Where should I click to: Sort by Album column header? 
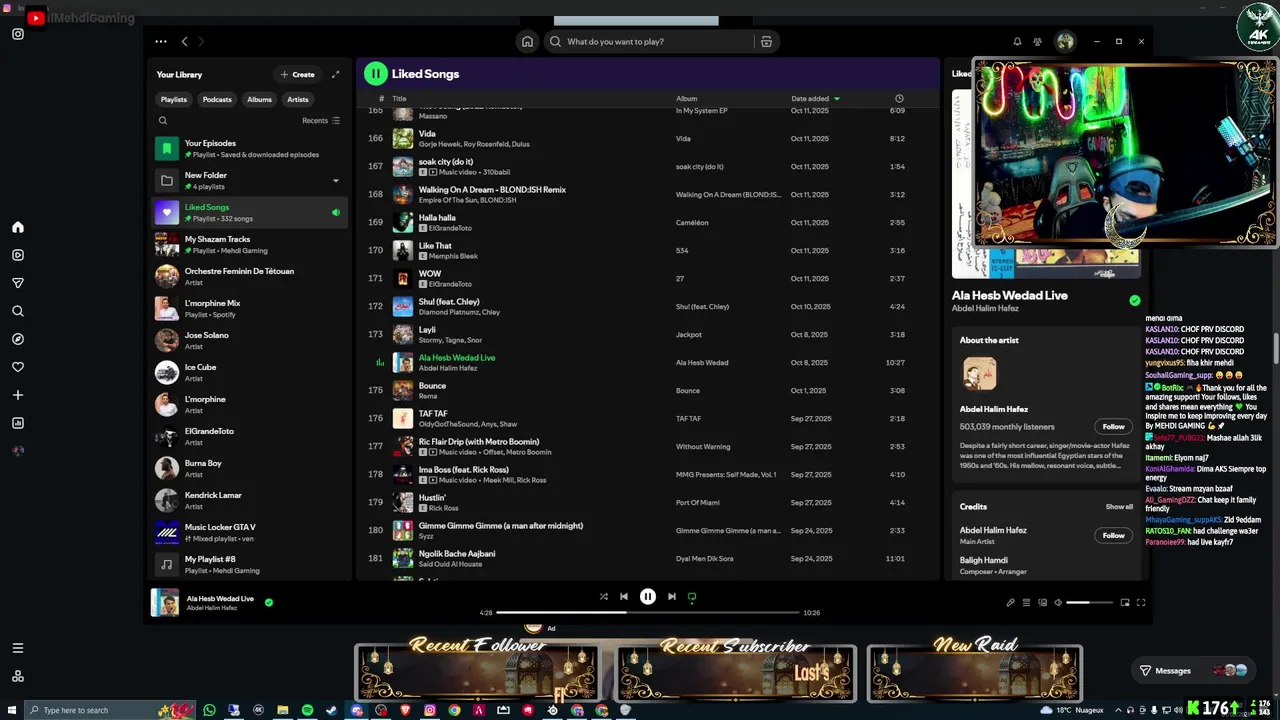(686, 99)
